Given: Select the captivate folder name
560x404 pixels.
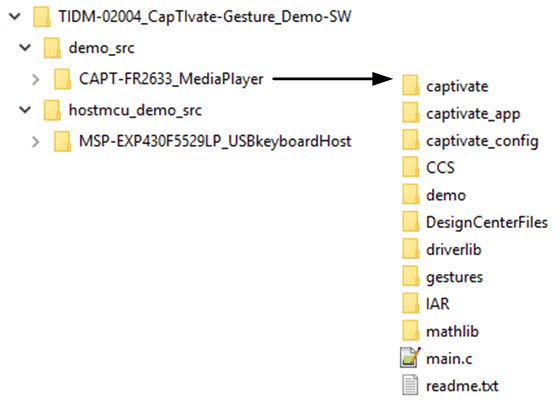Looking at the screenshot, I should coord(457,86).
